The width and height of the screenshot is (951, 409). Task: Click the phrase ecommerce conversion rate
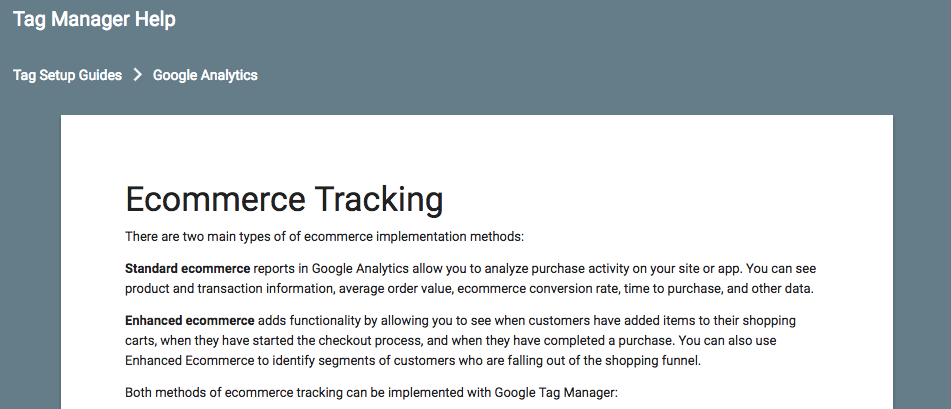[x=539, y=289]
